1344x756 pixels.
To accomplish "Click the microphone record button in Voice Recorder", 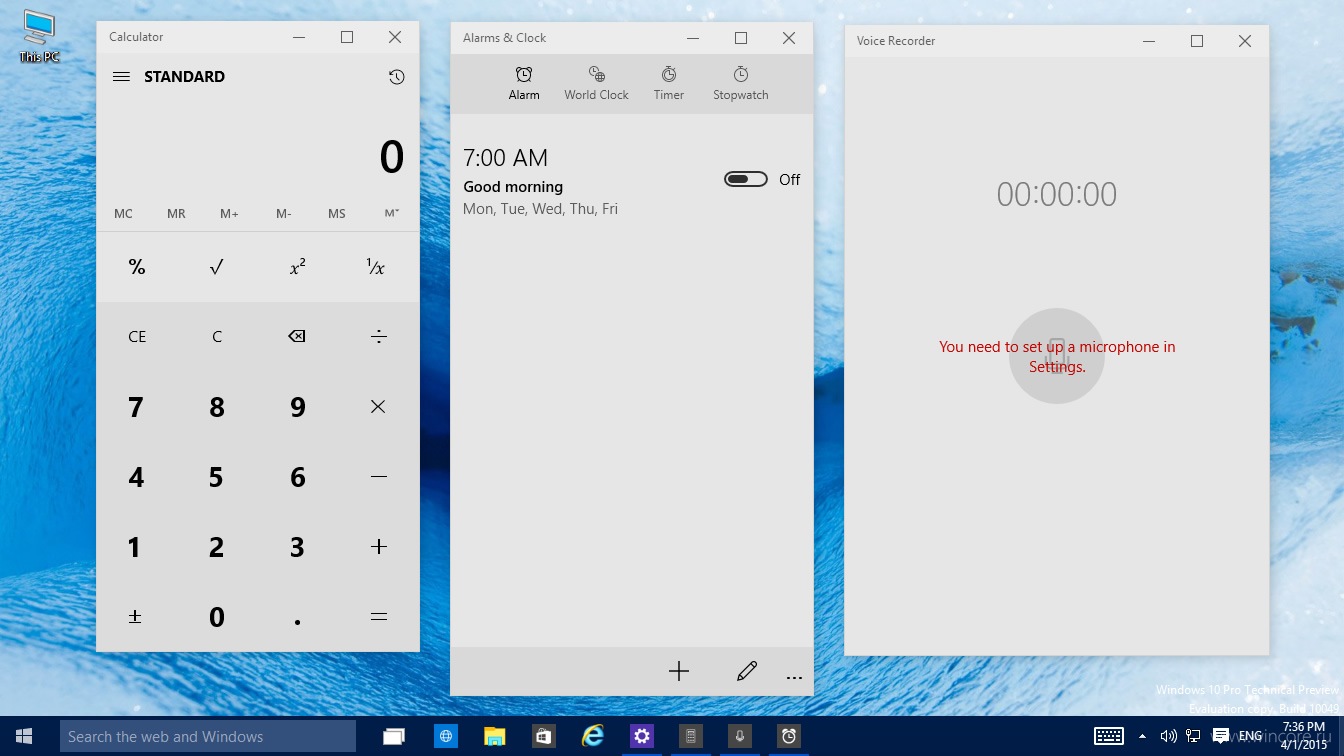I will click(1056, 356).
